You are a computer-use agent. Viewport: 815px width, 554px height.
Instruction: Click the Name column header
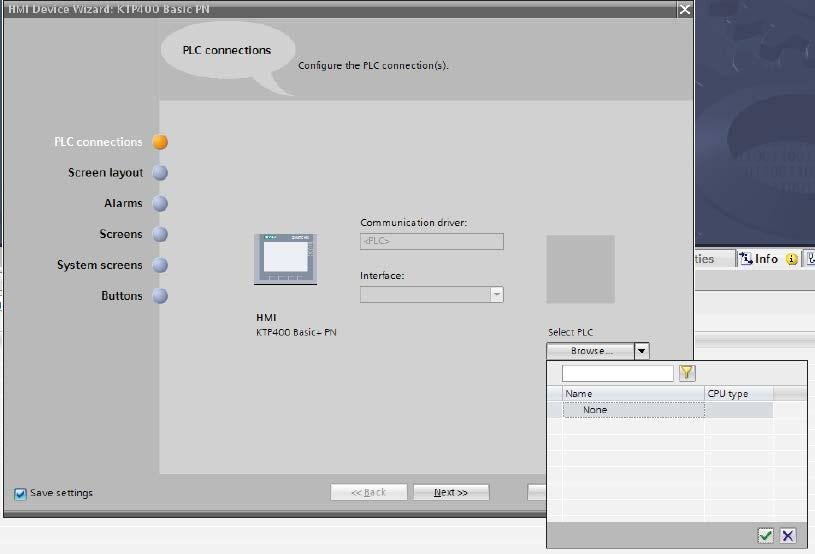[x=634, y=393]
